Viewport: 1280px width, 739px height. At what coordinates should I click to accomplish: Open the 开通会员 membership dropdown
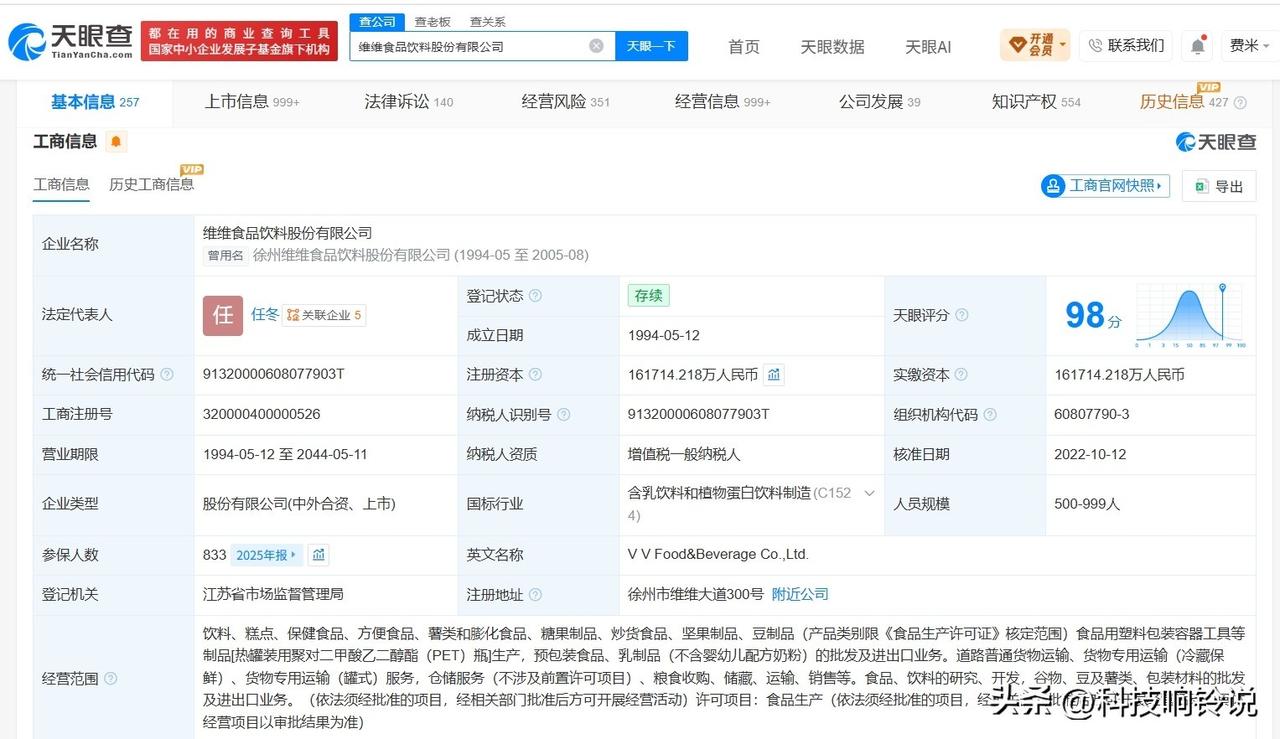(1035, 45)
